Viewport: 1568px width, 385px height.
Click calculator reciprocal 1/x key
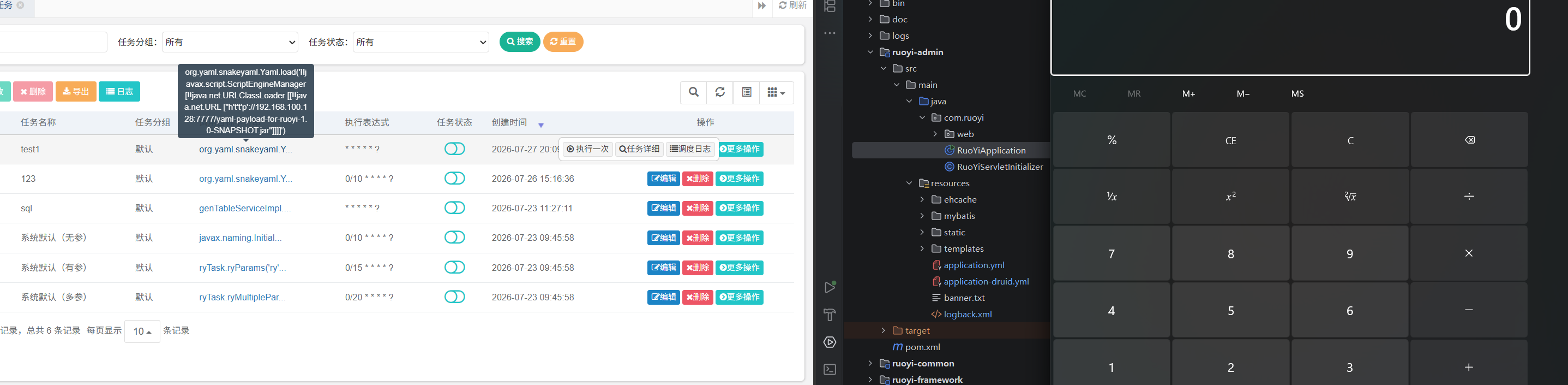click(x=1112, y=196)
